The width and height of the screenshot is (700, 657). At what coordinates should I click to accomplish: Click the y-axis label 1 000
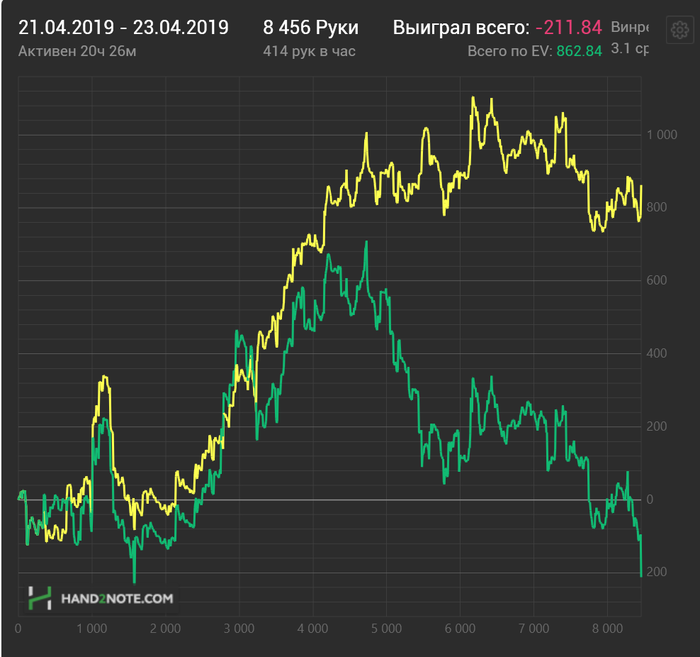[662, 135]
